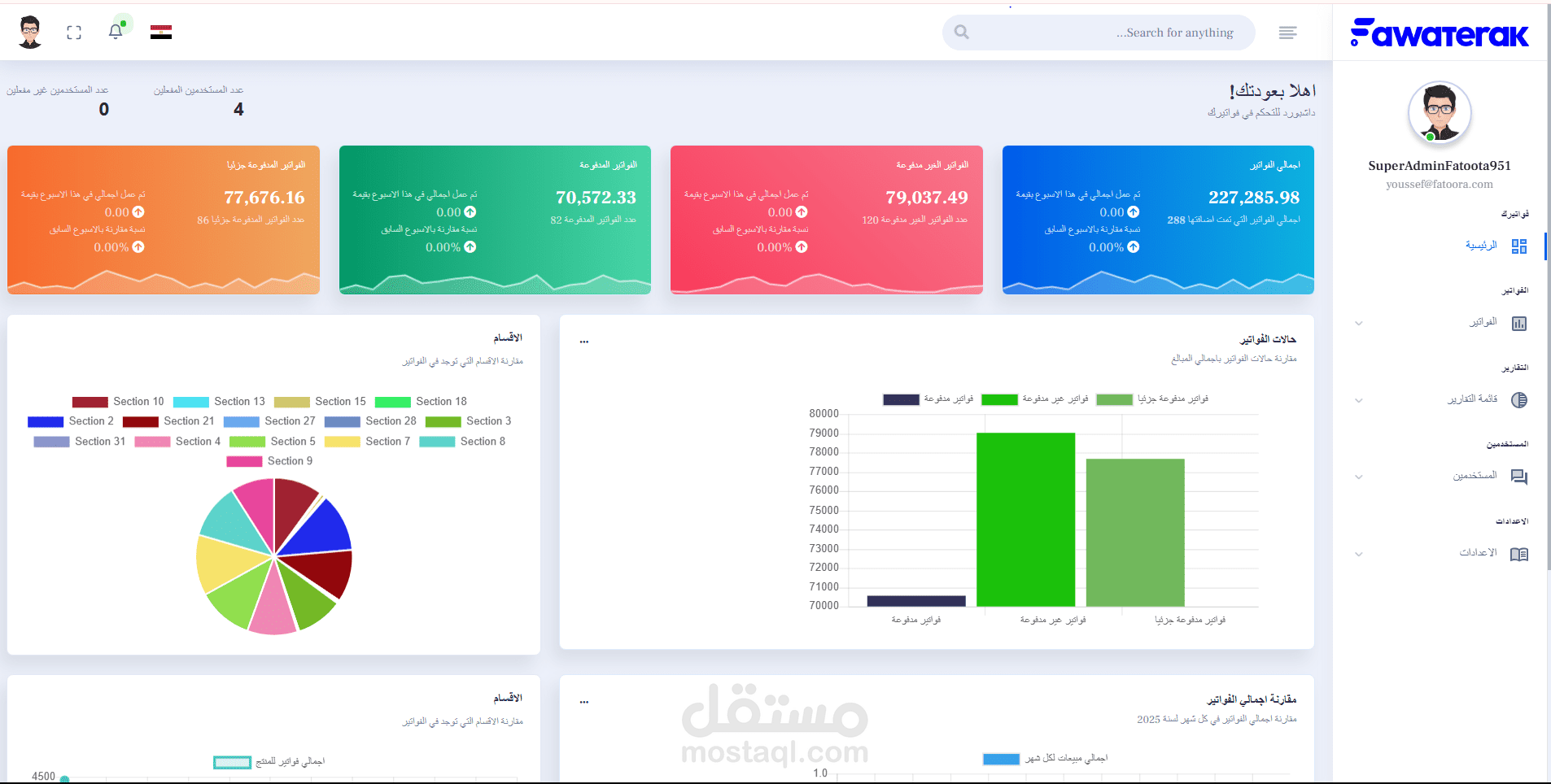Expand the قائمة التقارير sidebar chevron

[x=1359, y=400]
